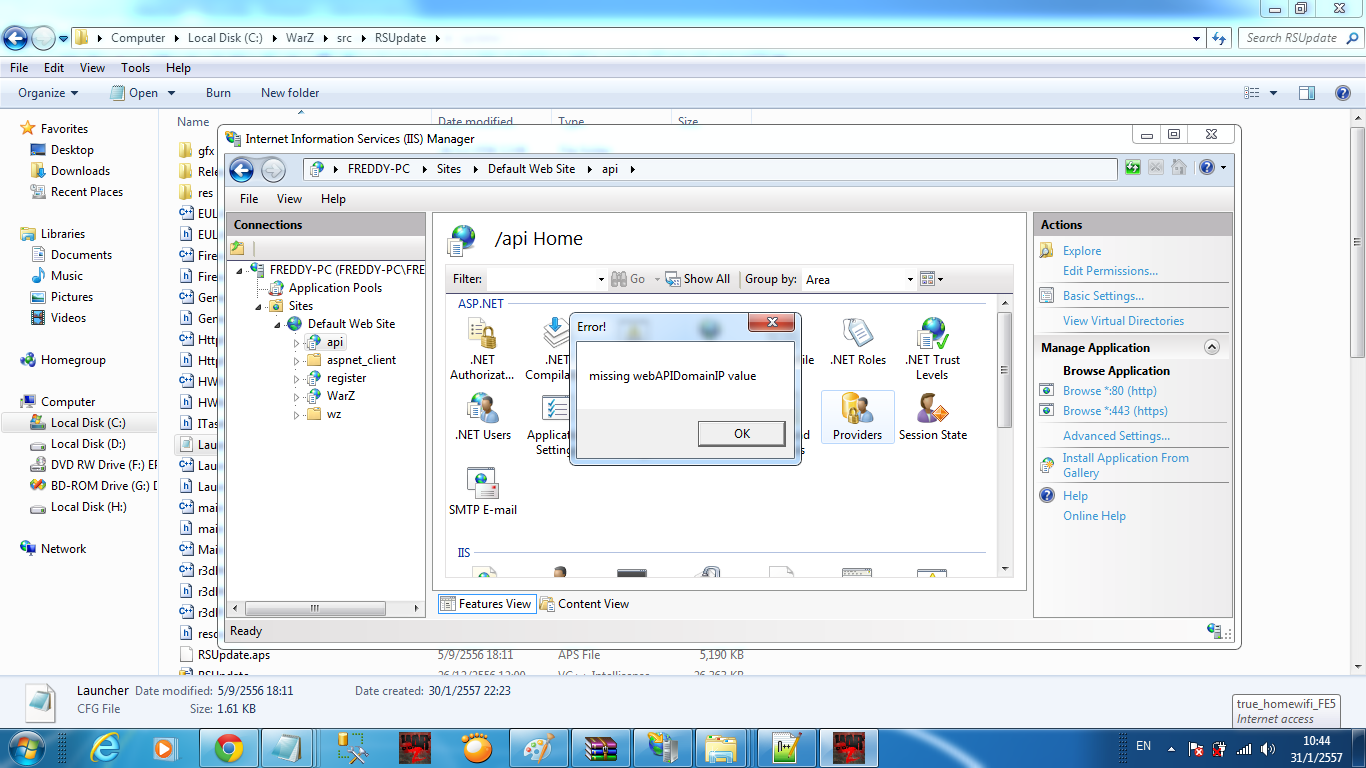Open the Group by dropdown
Image resolution: width=1366 pixels, height=768 pixels.
pyautogui.click(x=860, y=279)
